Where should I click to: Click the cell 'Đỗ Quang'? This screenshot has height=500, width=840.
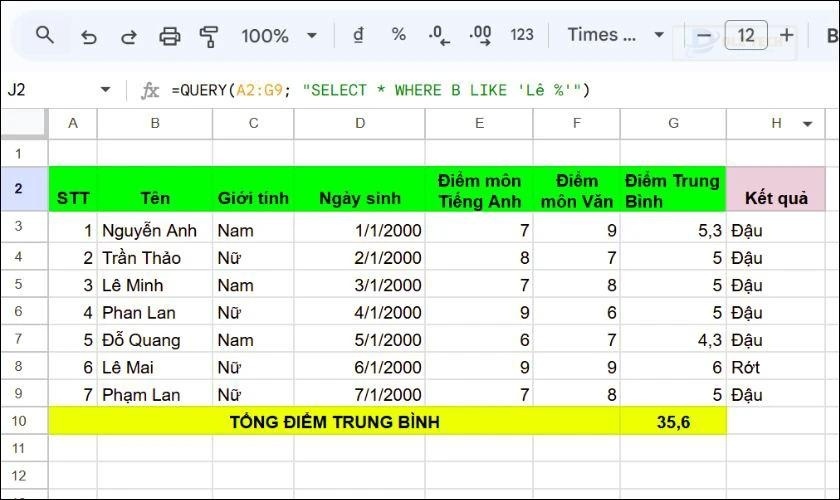(155, 340)
